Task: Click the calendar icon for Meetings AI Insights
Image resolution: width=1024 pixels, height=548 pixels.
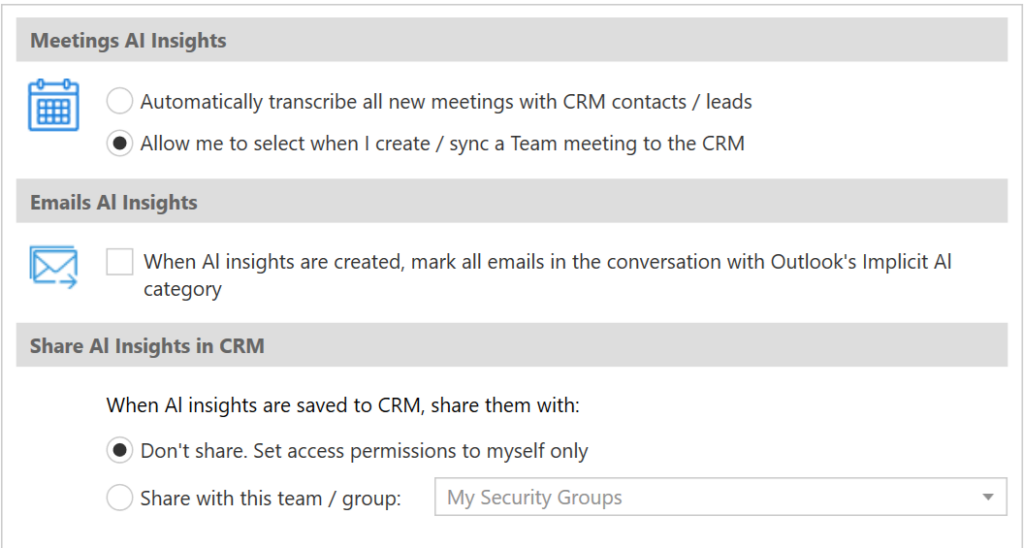Action: (x=53, y=107)
